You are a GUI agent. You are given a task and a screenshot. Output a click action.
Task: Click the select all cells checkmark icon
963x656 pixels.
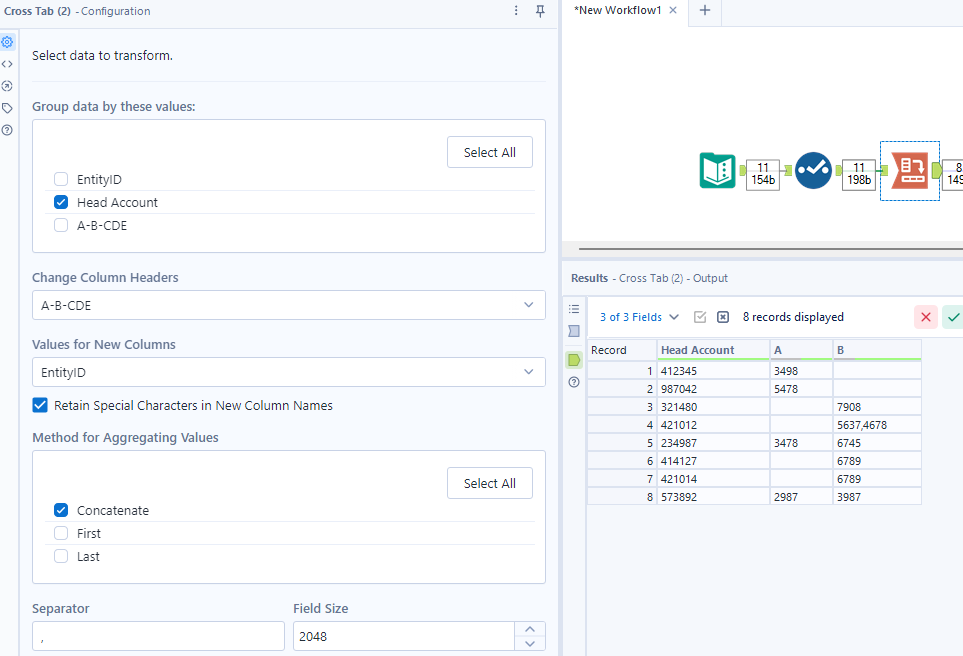coord(700,317)
